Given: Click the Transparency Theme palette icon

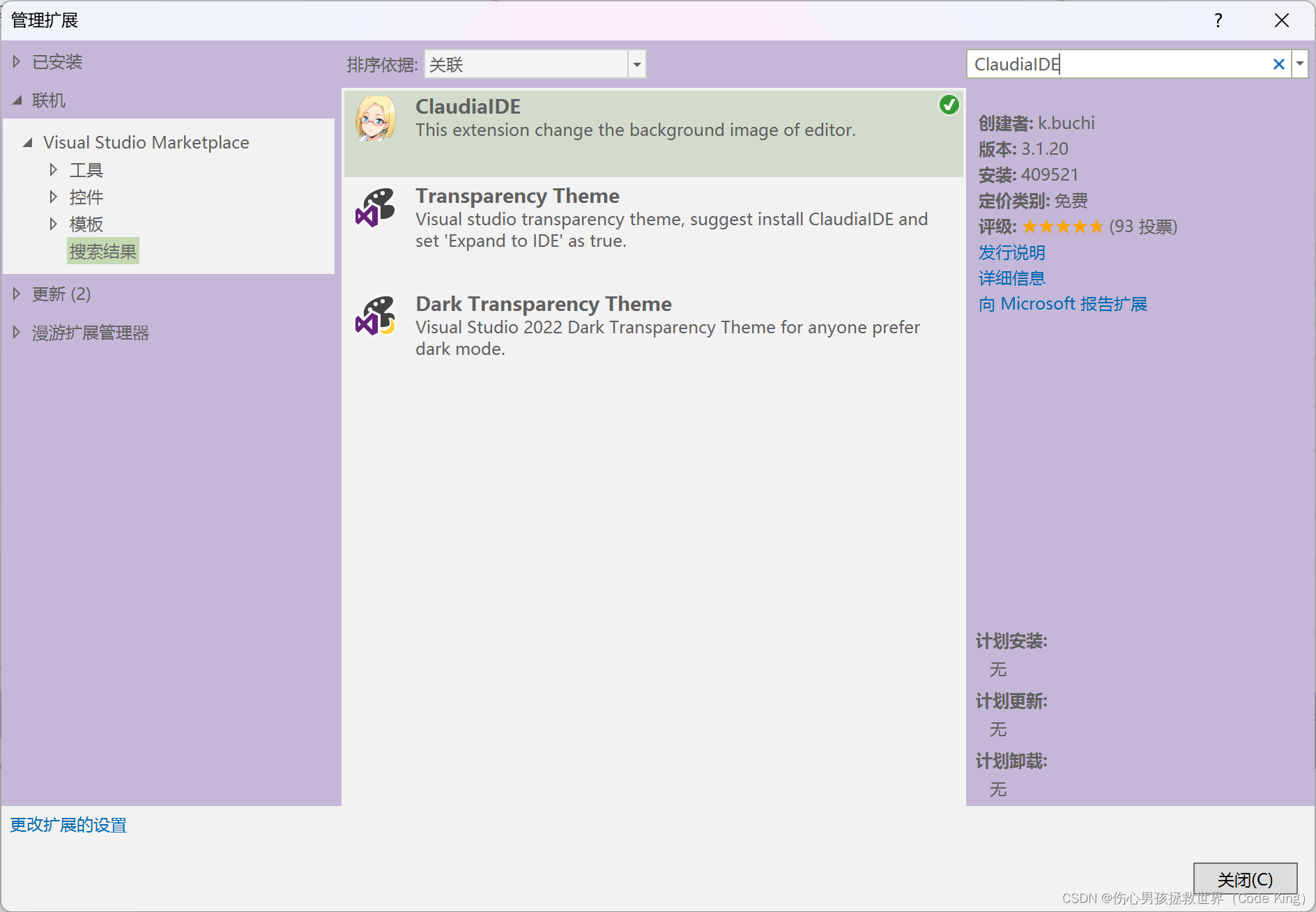Looking at the screenshot, I should pyautogui.click(x=376, y=207).
